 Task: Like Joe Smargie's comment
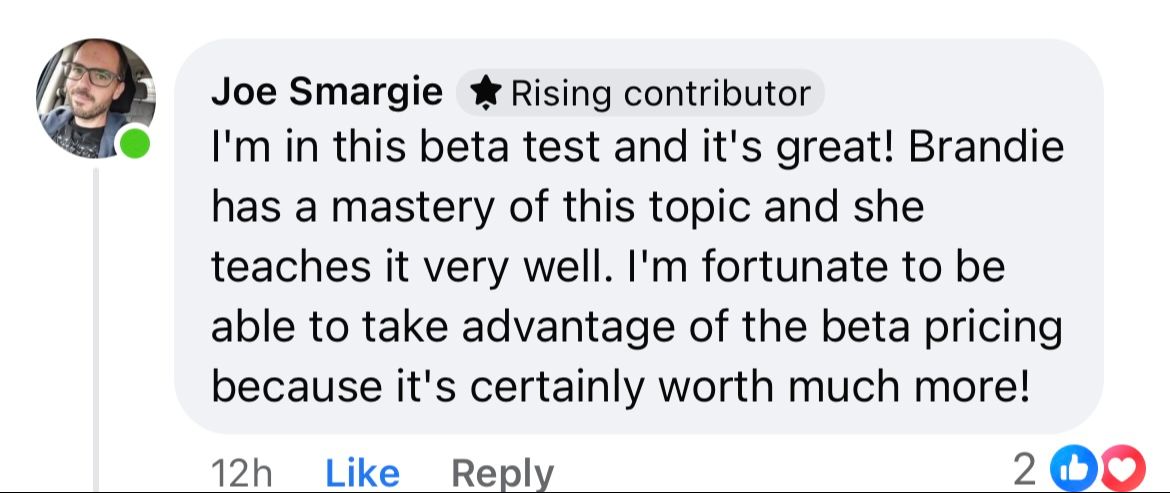[362, 472]
